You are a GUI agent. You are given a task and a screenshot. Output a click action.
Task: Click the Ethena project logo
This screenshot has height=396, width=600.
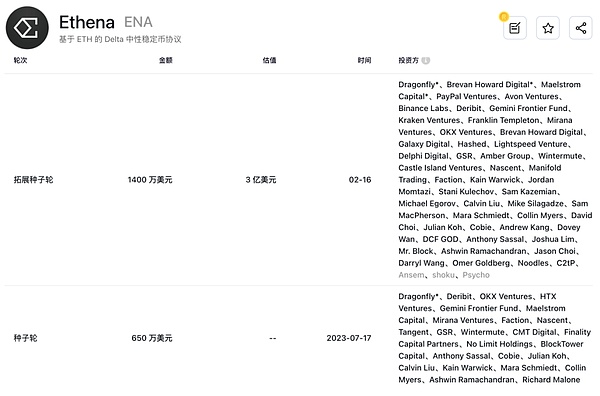27,28
